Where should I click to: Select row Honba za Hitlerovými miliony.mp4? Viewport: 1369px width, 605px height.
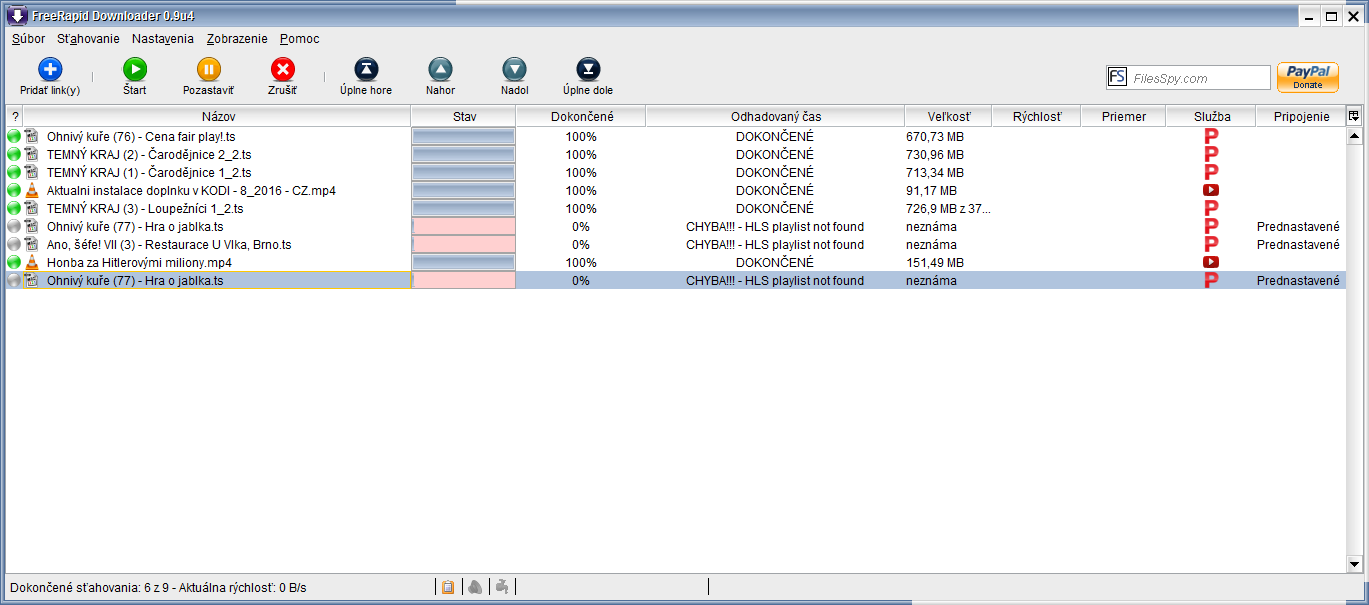(675, 262)
